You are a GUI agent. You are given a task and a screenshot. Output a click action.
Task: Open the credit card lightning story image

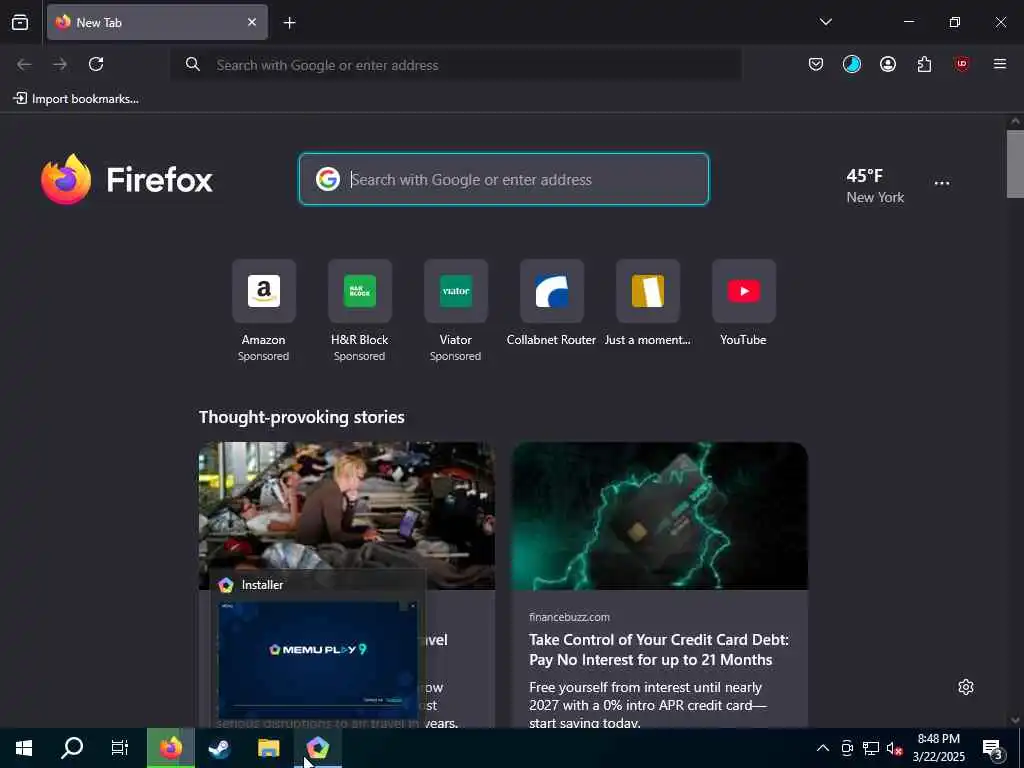[660, 516]
